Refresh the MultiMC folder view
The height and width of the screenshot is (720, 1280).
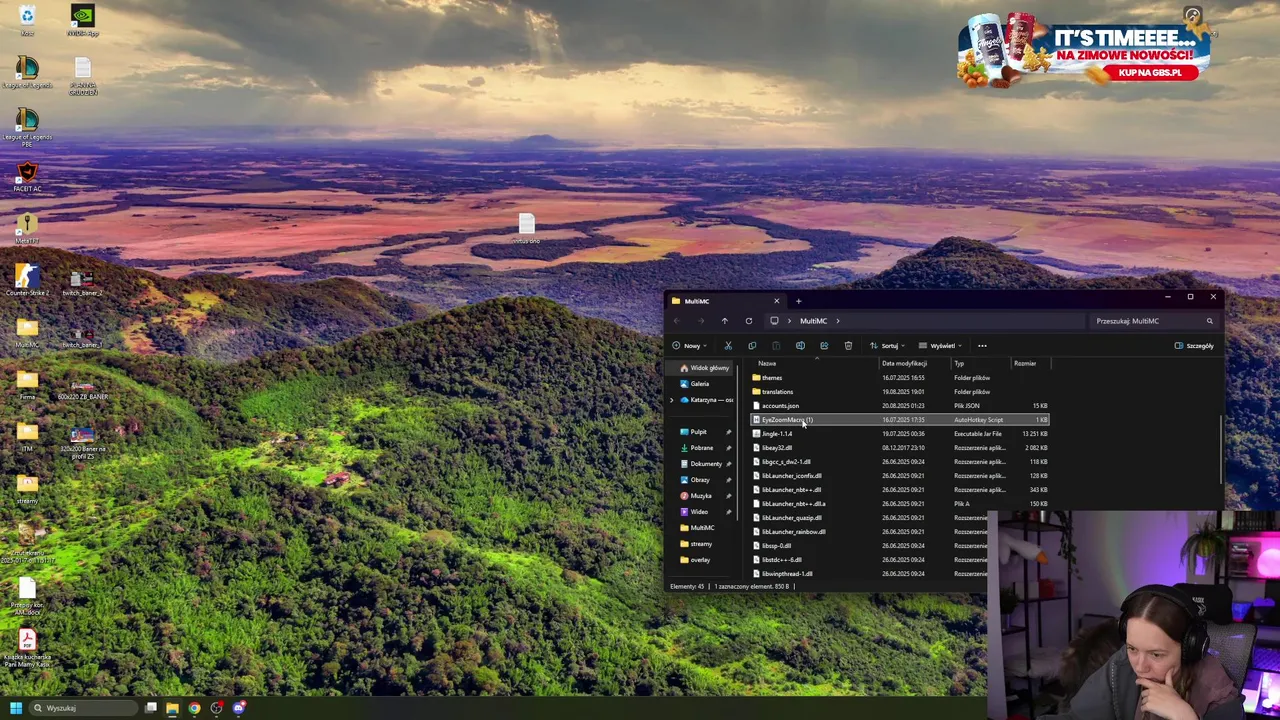[x=748, y=321]
